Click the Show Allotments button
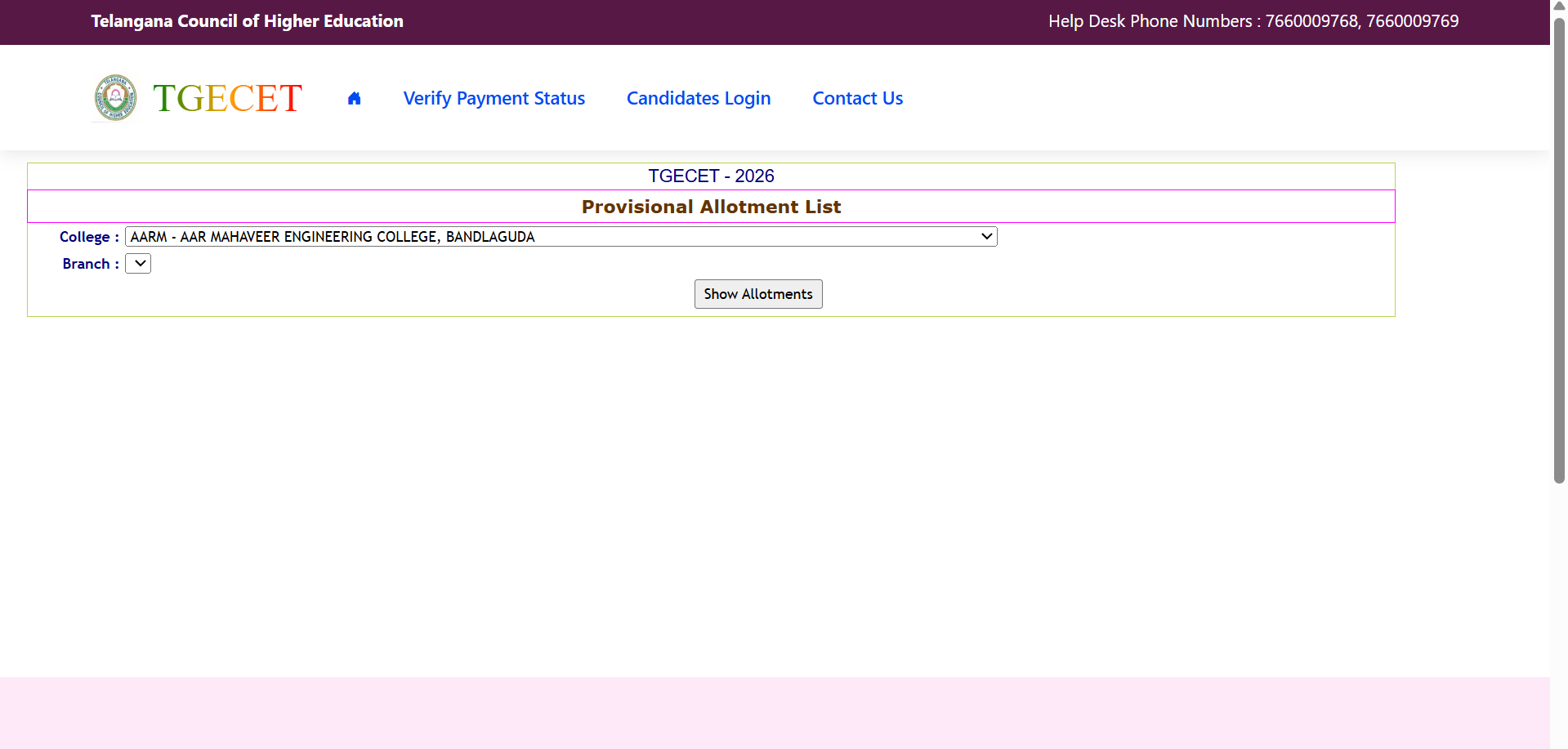Viewport: 1568px width, 749px height. coord(758,294)
